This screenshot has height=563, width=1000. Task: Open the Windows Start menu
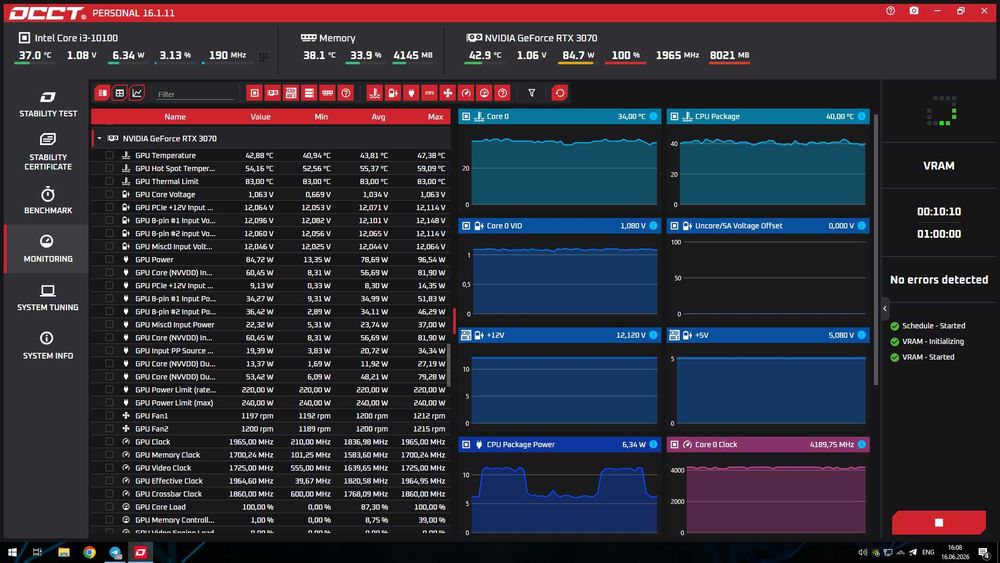11,552
